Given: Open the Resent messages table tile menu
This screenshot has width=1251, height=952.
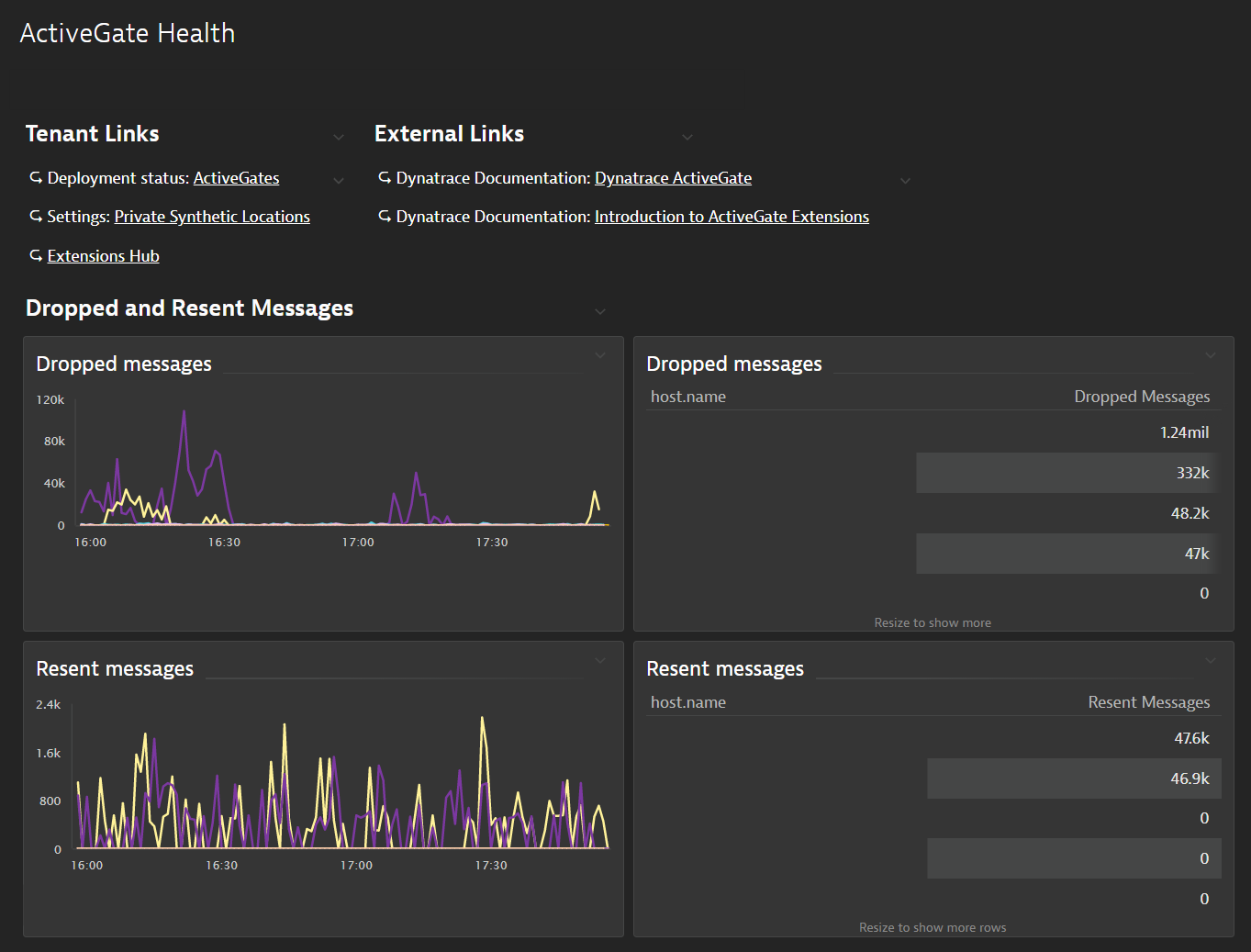Looking at the screenshot, I should [1211, 660].
